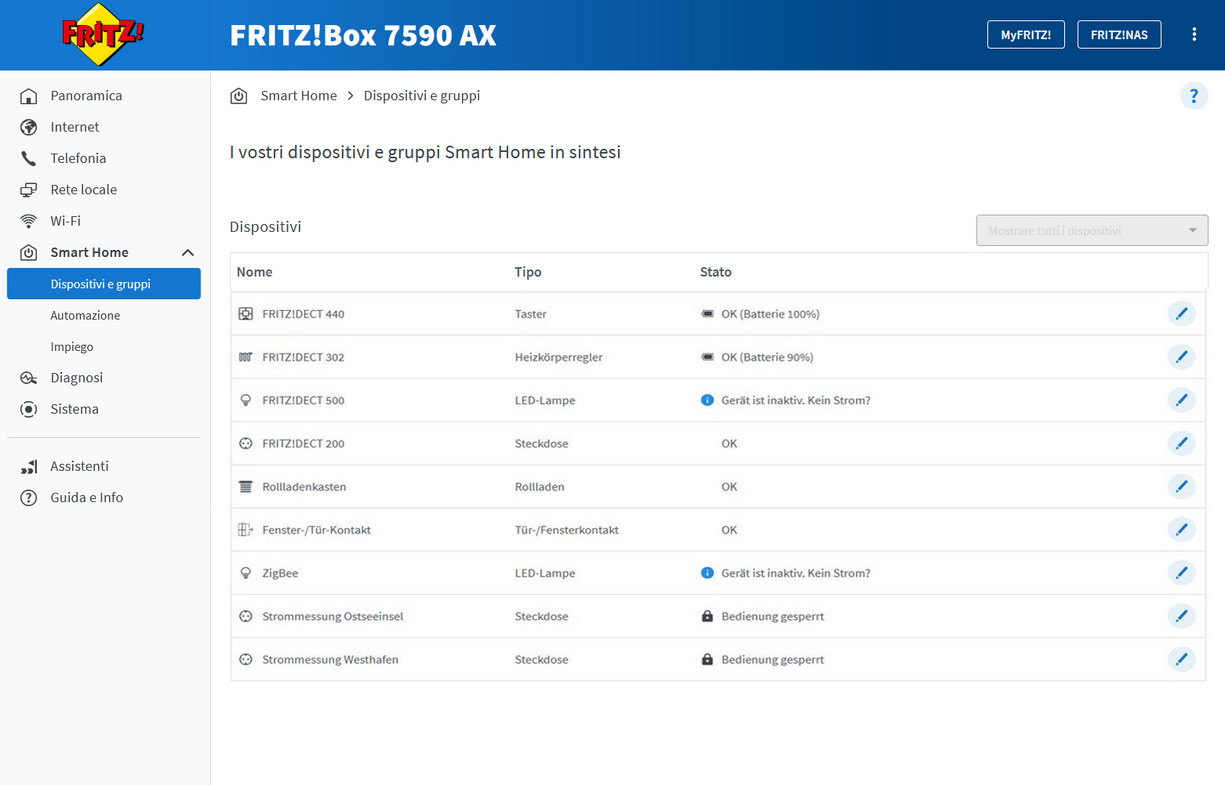The width and height of the screenshot is (1225, 785).
Task: Click the lock icon for Strommessung Westhafen
Action: coord(708,660)
